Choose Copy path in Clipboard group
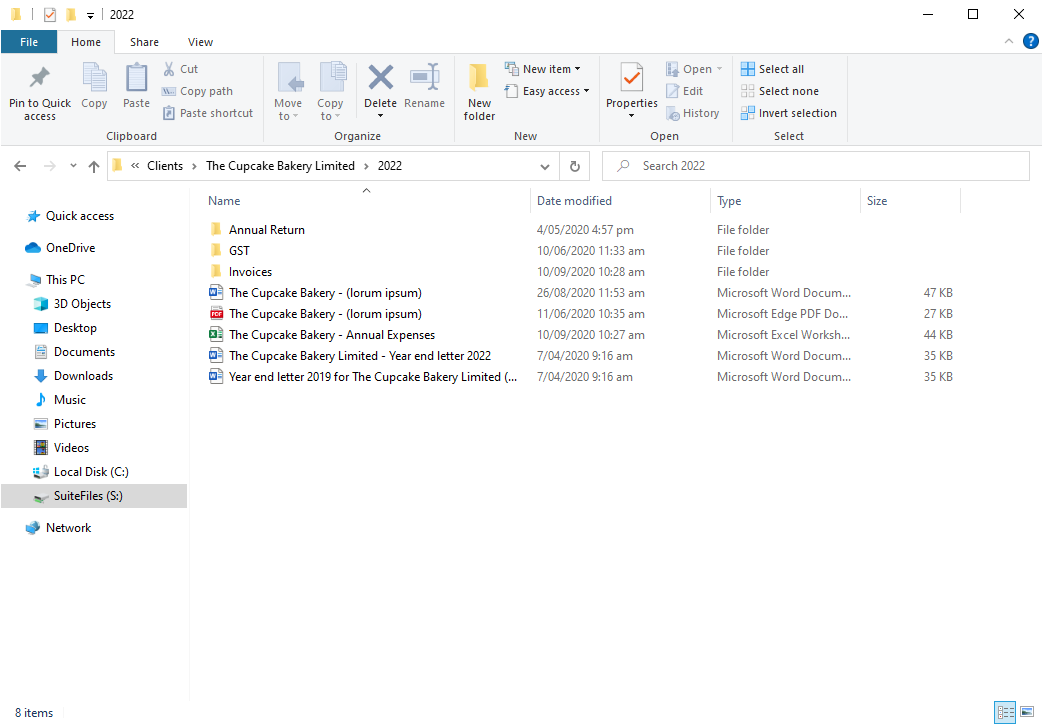This screenshot has width=1043, height=724. coord(198,91)
